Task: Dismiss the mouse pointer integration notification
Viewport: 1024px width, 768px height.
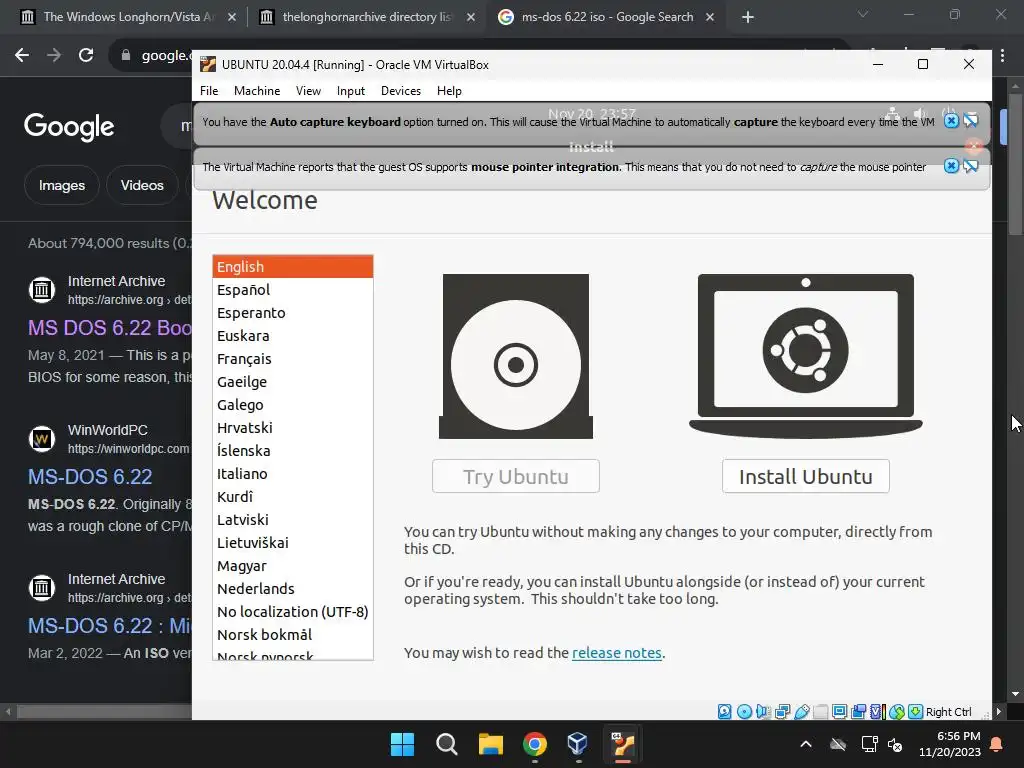Action: (x=952, y=166)
